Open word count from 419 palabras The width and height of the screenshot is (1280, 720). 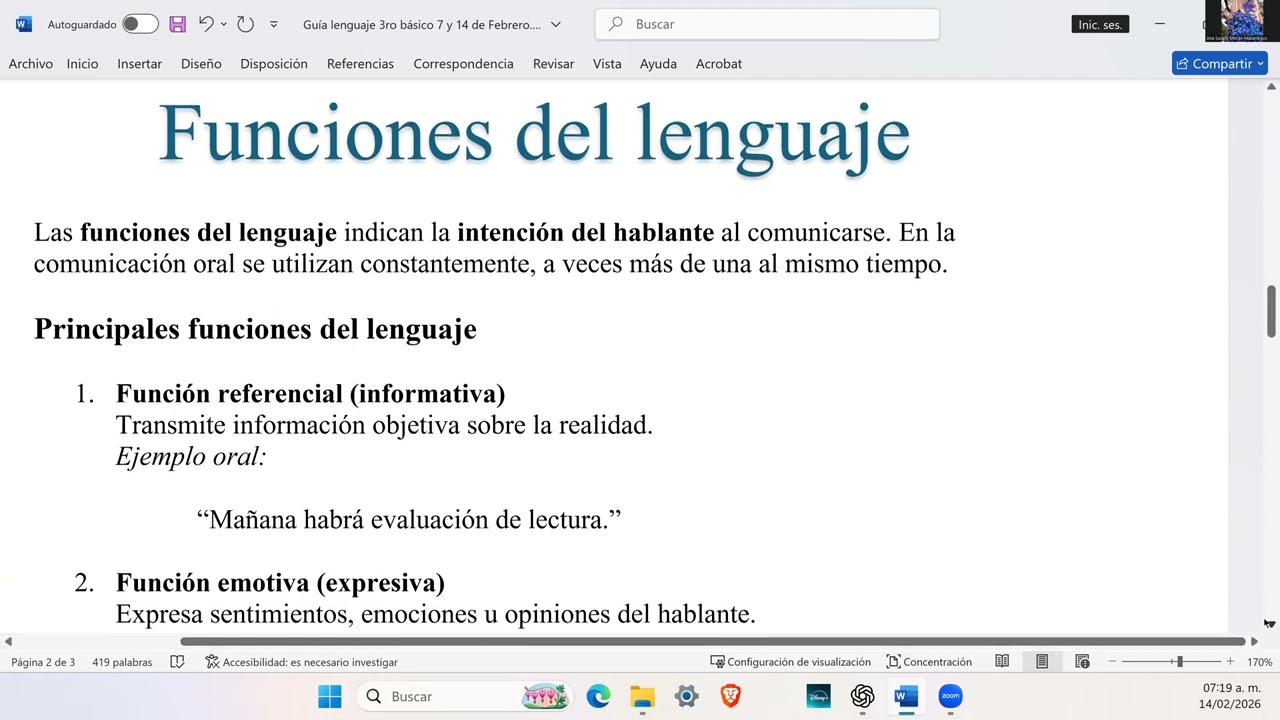(122, 662)
